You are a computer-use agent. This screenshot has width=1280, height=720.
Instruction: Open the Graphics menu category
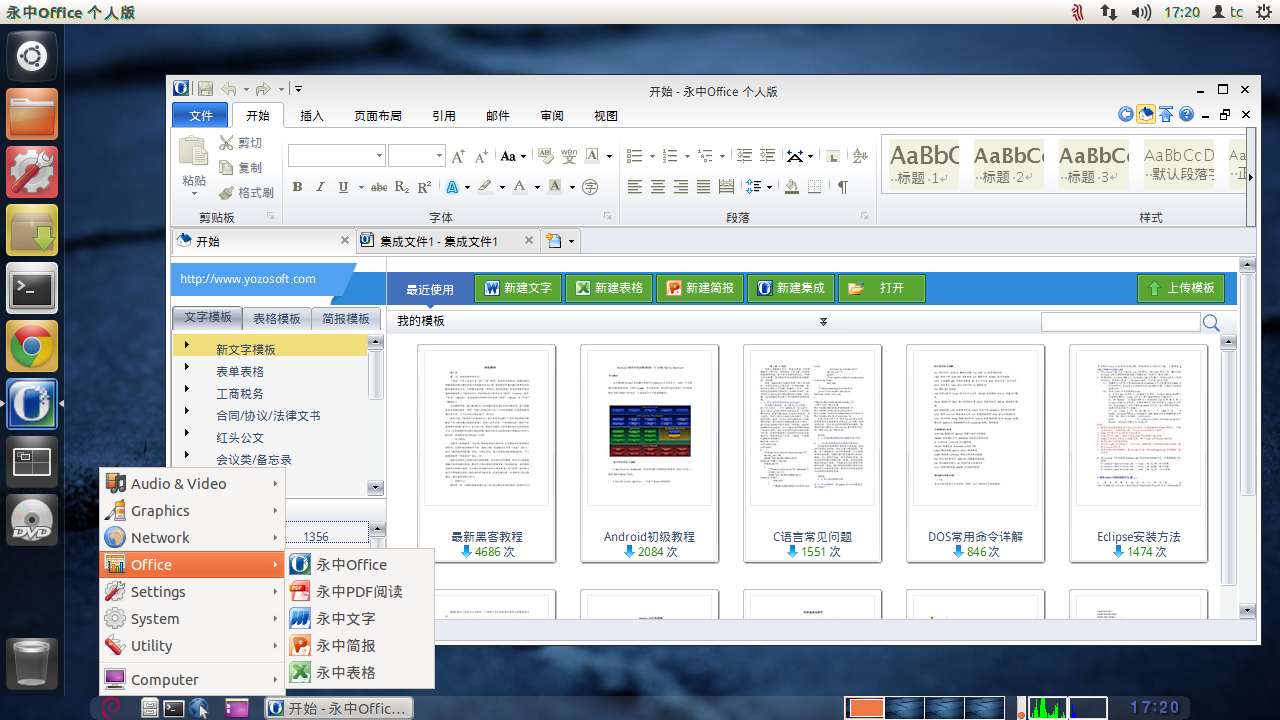pos(192,511)
